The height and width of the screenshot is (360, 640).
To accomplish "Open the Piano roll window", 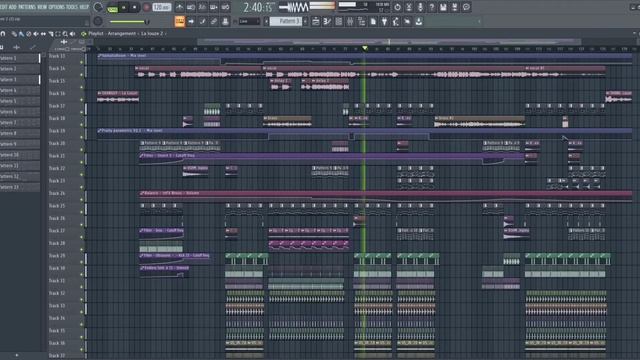I will point(327,22).
